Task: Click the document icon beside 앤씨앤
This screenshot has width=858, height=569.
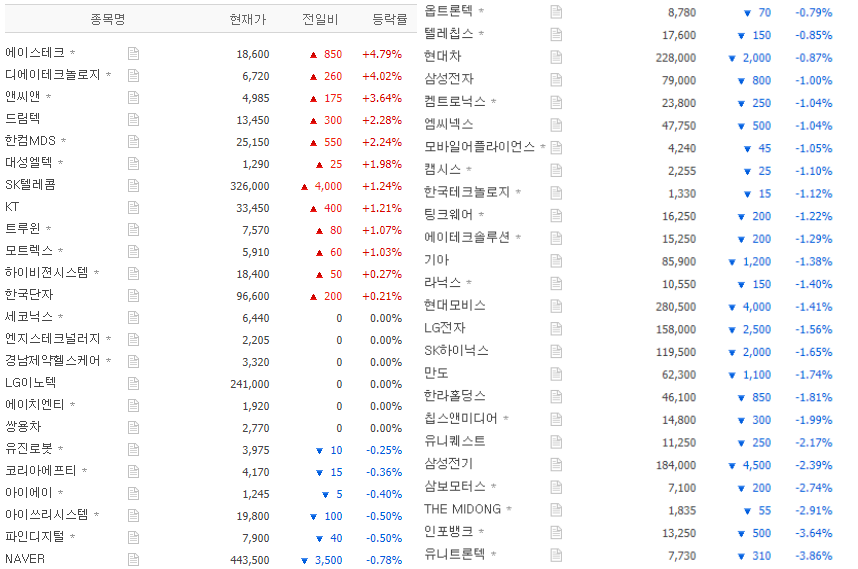Action: click(x=134, y=97)
